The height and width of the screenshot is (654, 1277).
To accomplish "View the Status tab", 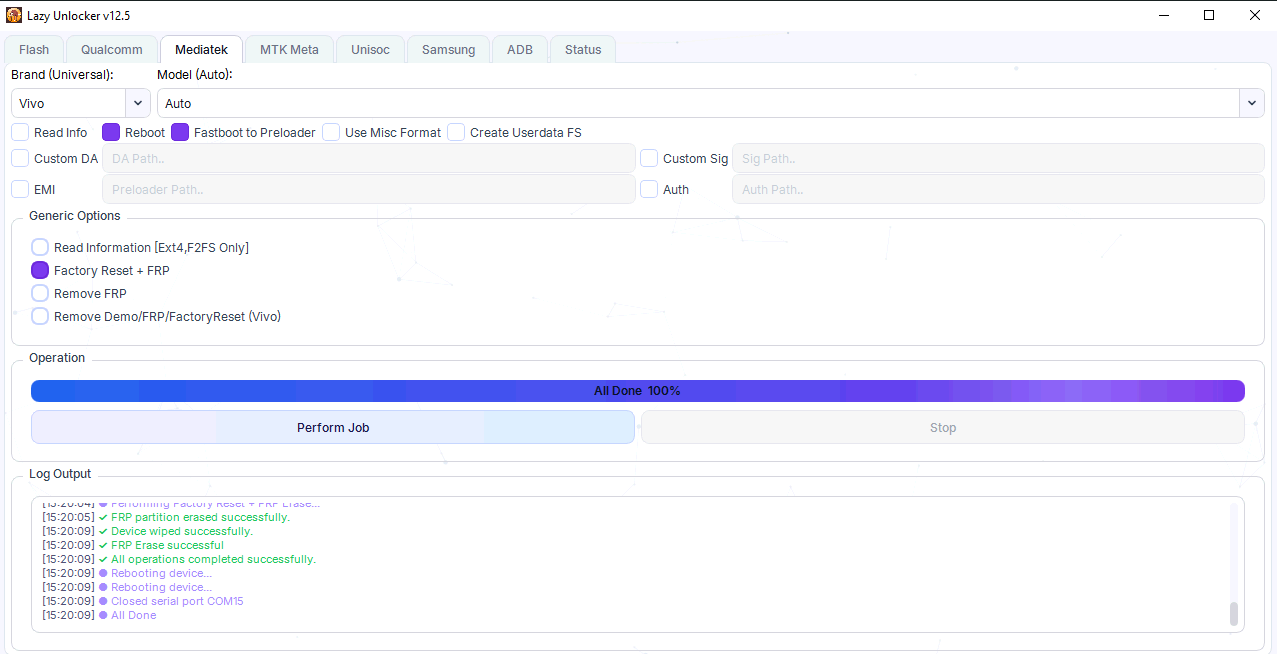I will (583, 49).
